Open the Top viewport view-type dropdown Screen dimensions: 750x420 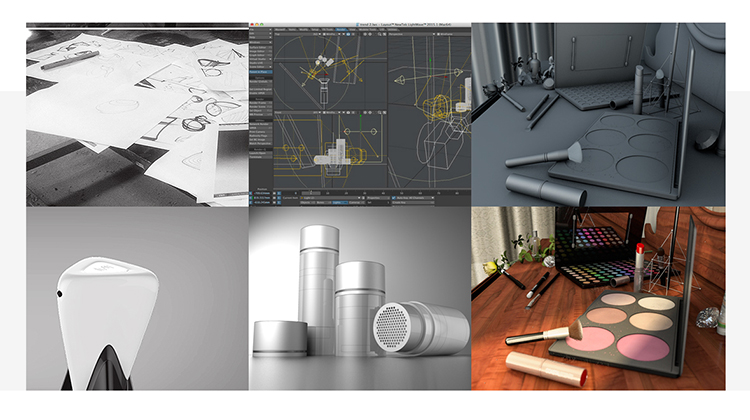pos(298,34)
